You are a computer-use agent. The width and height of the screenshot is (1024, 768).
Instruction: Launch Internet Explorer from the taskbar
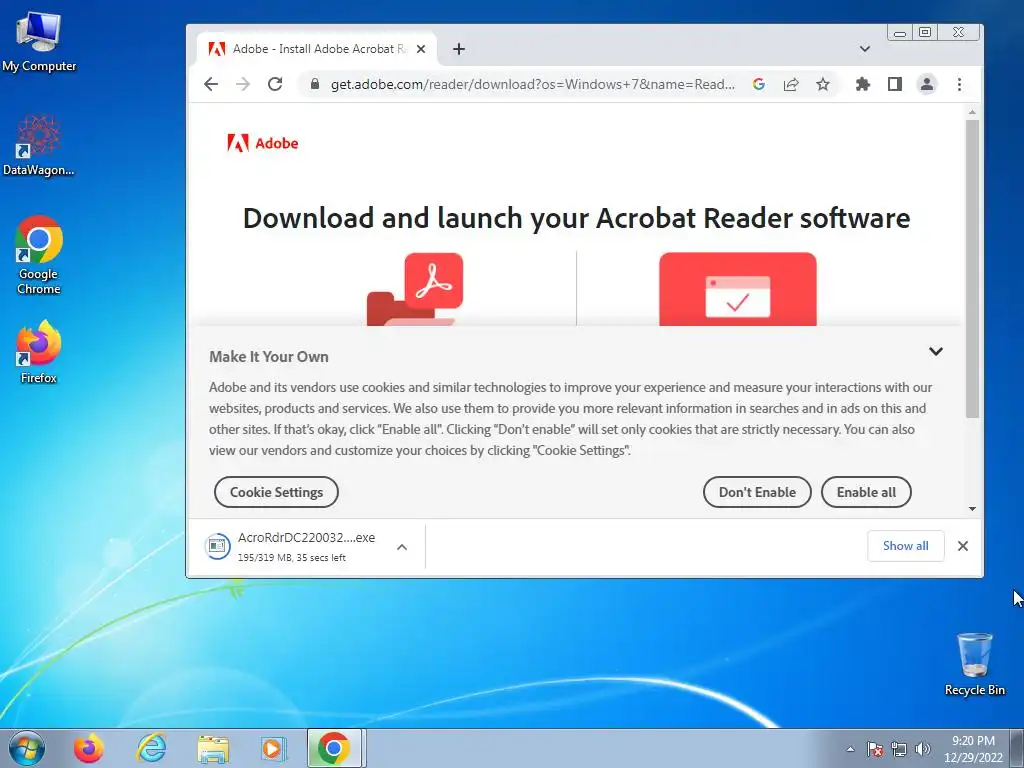(x=152, y=748)
